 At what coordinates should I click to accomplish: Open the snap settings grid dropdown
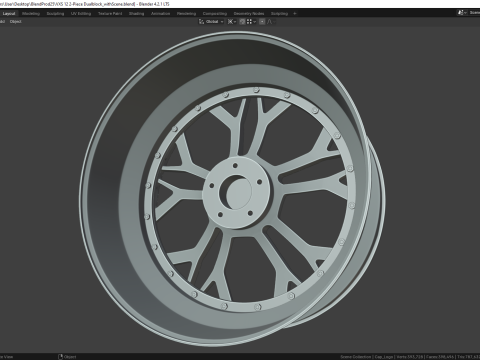tap(251, 22)
